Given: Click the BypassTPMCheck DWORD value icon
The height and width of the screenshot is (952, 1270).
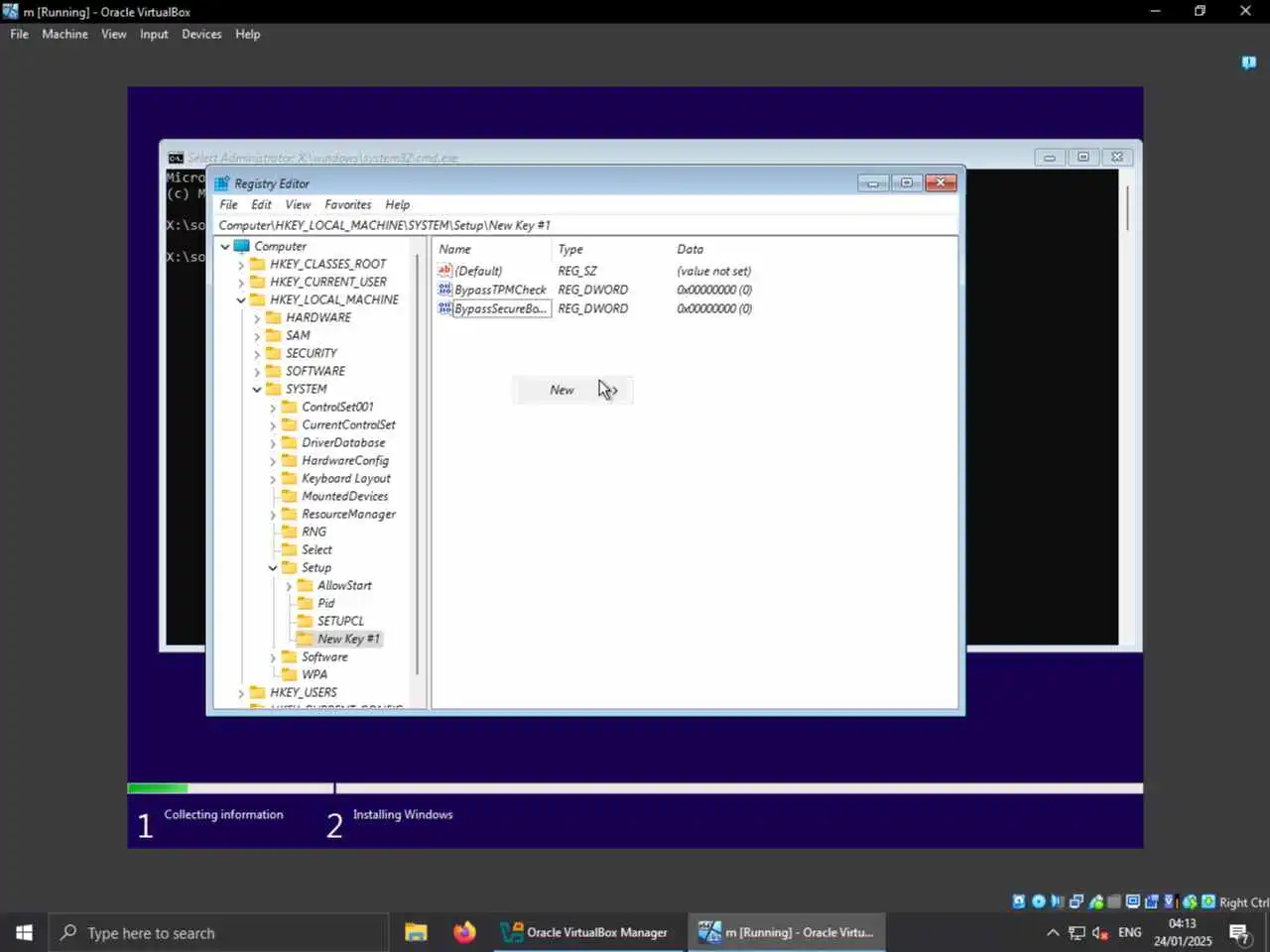Looking at the screenshot, I should [x=444, y=290].
